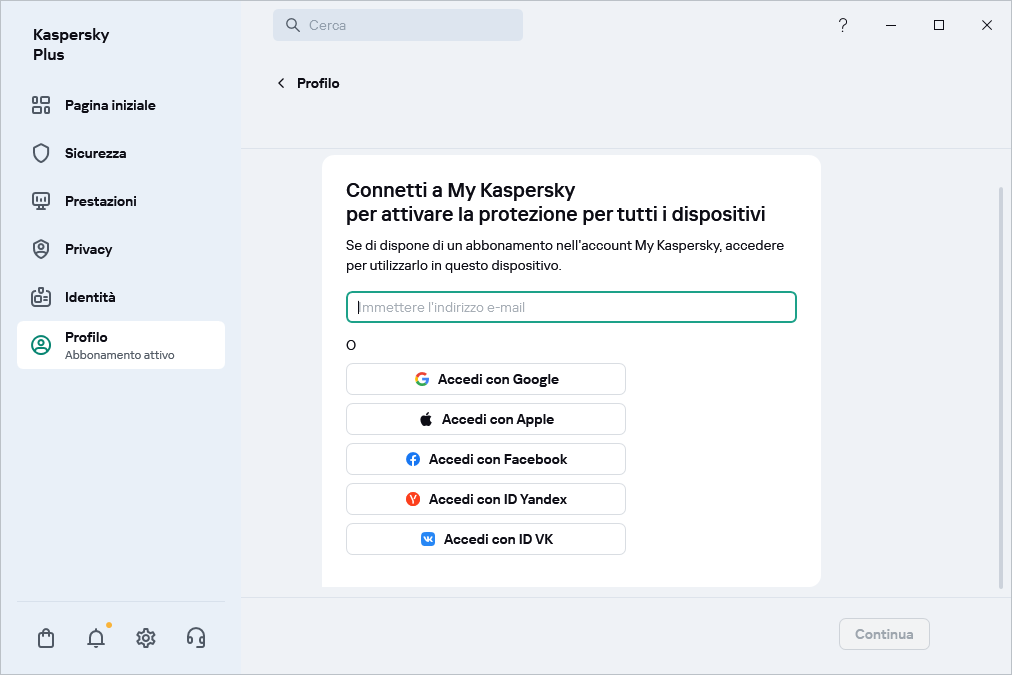Click the help question mark icon
Image resolution: width=1012 pixels, height=675 pixels.
pyautogui.click(x=843, y=25)
